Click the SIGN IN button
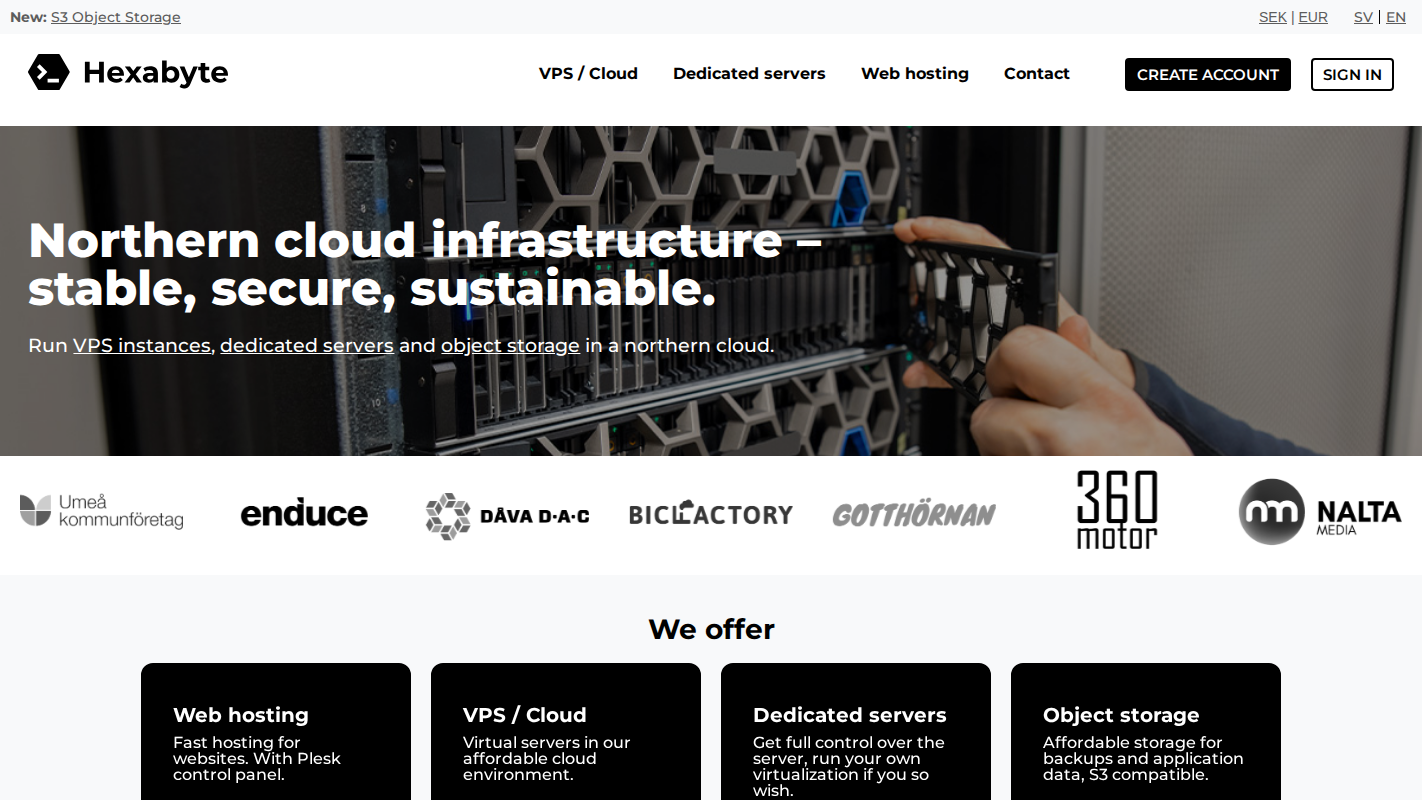1422x800 pixels. click(x=1352, y=74)
